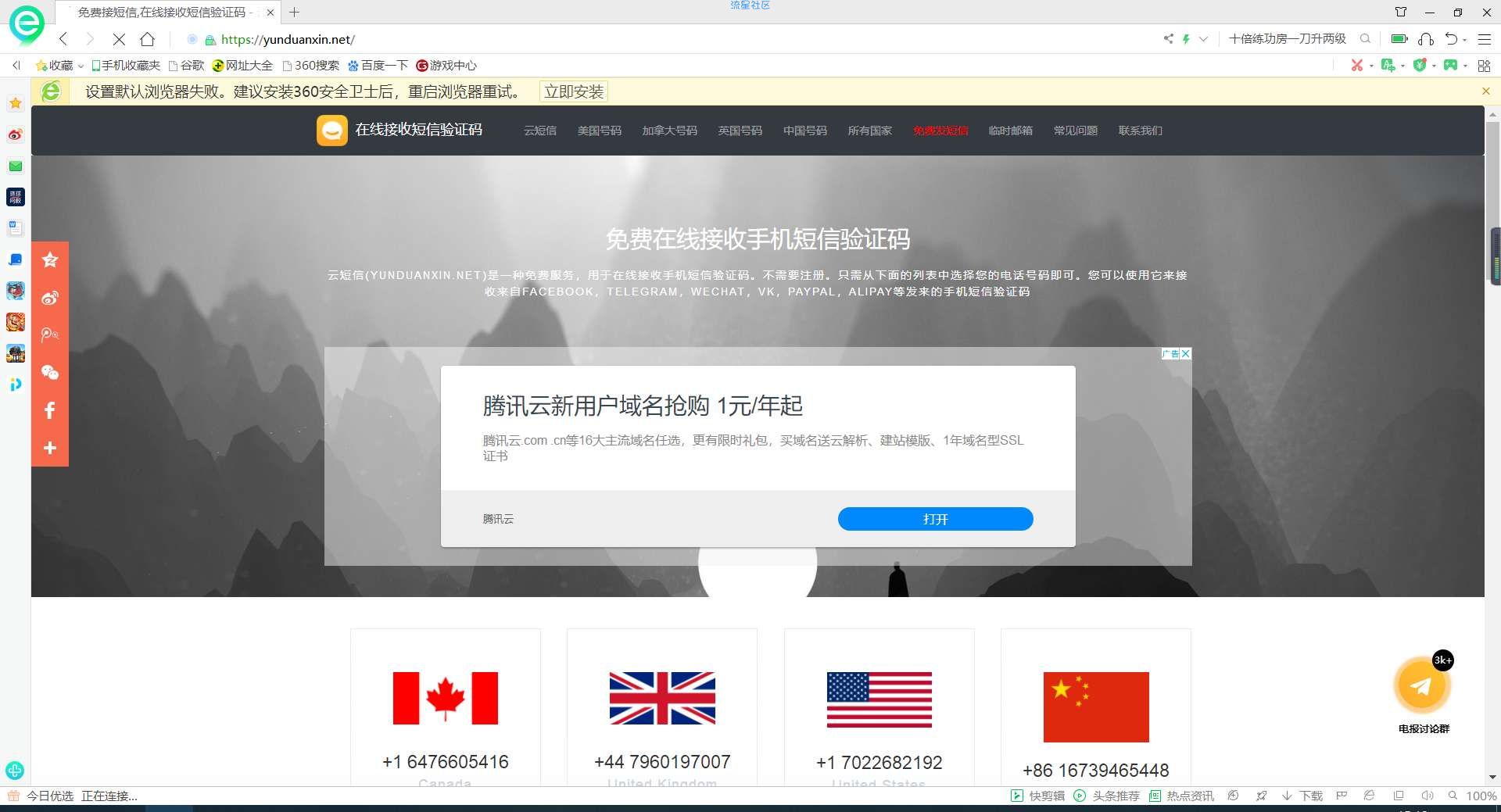1501x812 pixels.
Task: Open dropdown next to undo arrow
Action: (1464, 40)
